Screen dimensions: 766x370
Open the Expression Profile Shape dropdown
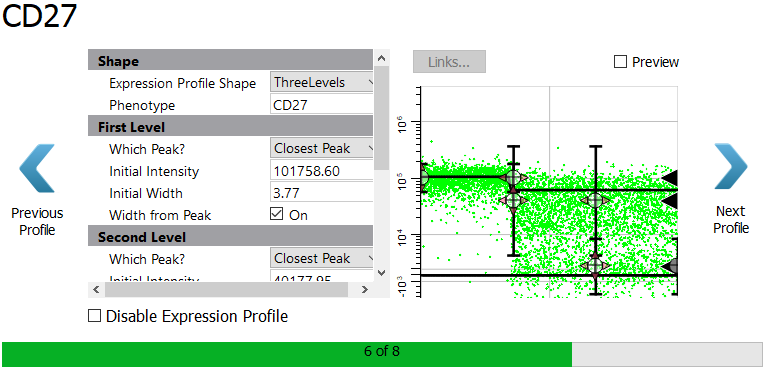coord(321,83)
